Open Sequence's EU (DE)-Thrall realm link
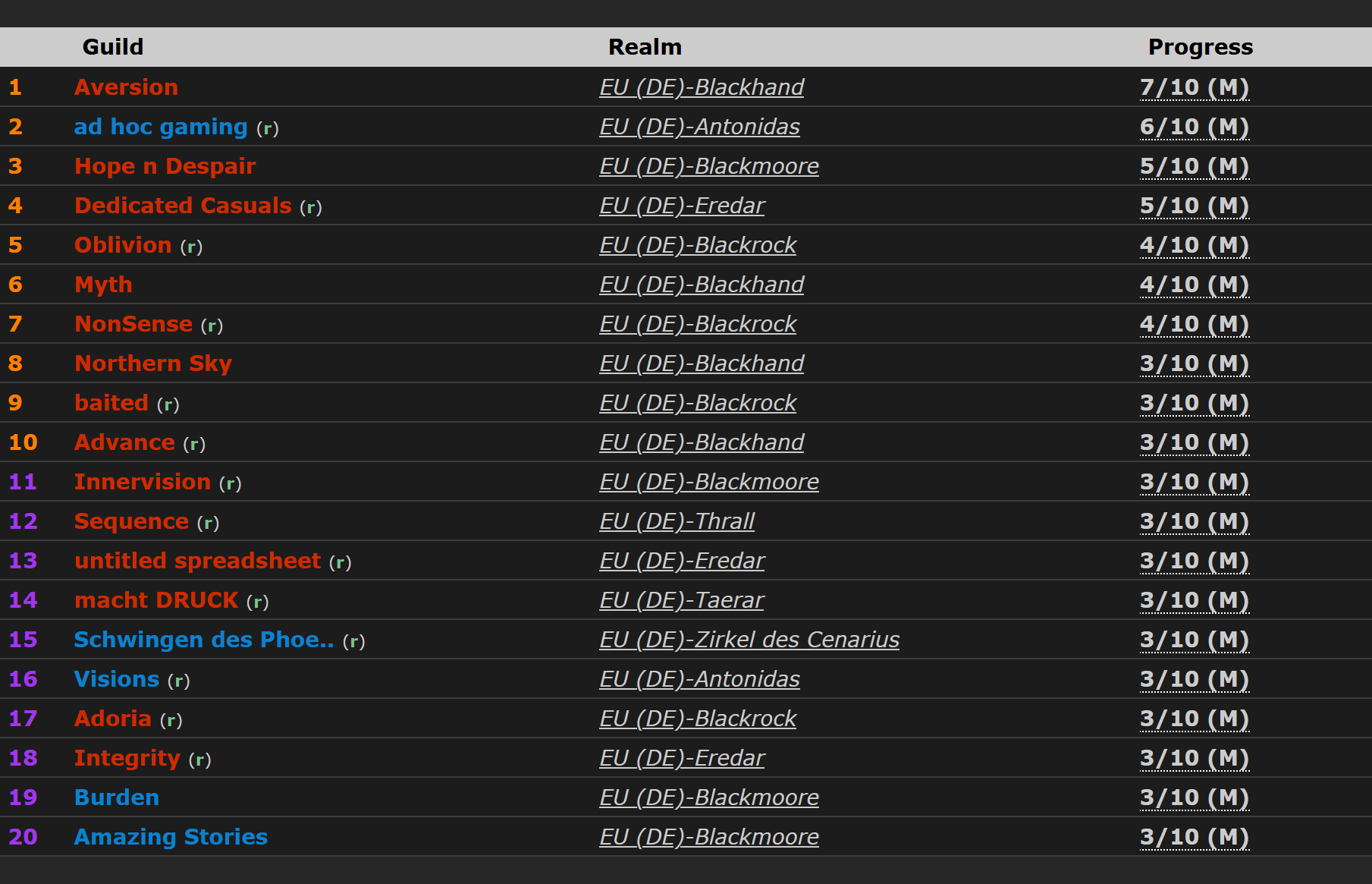Image resolution: width=1372 pixels, height=884 pixels. (x=677, y=521)
